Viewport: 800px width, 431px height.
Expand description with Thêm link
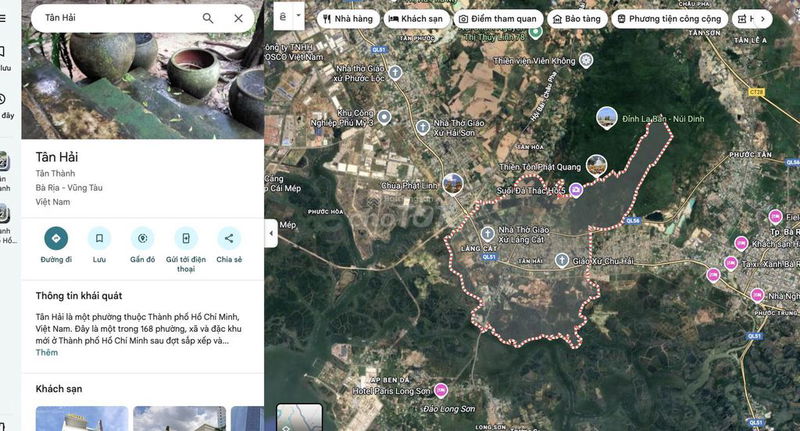click(x=46, y=352)
